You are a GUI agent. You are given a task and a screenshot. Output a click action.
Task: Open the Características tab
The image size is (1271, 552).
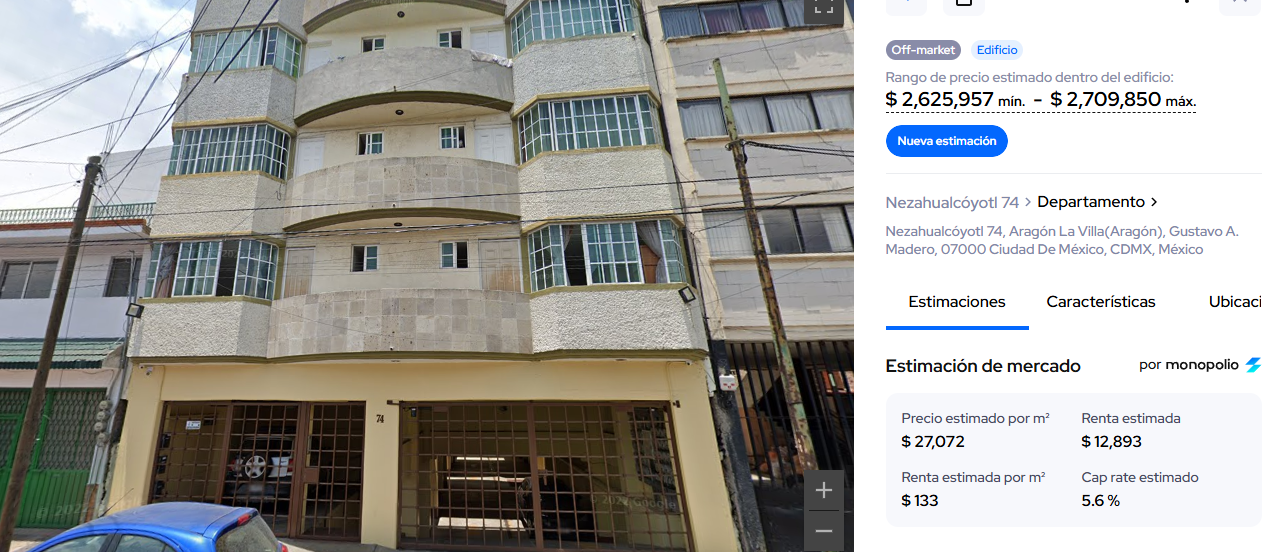point(1101,302)
